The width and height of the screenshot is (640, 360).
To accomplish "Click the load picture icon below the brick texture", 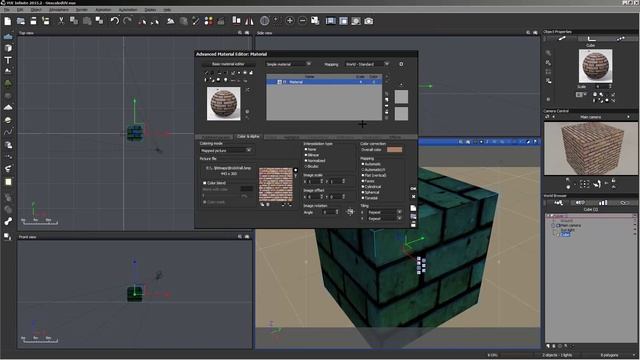I will 262,204.
